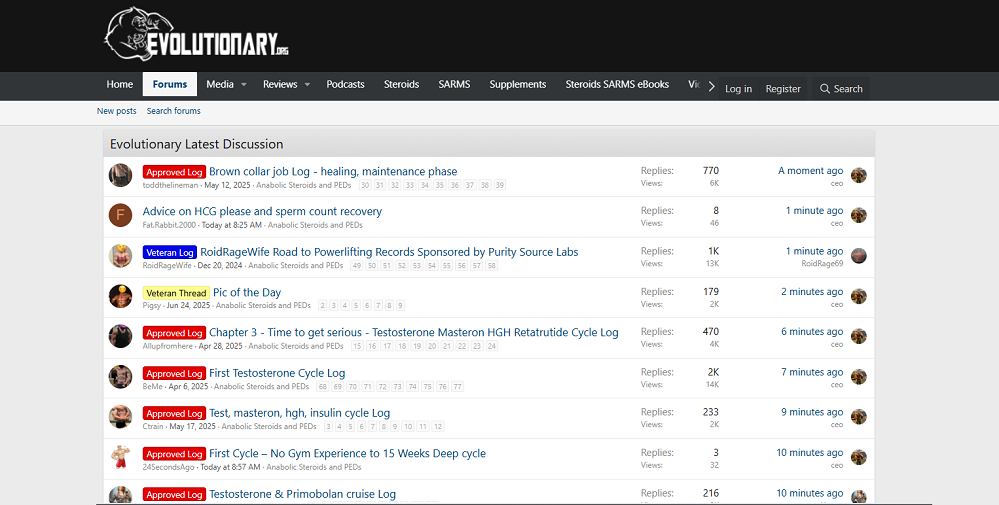This screenshot has width=999, height=505.
Task: Show more navigation items with right chevron
Action: coord(712,87)
